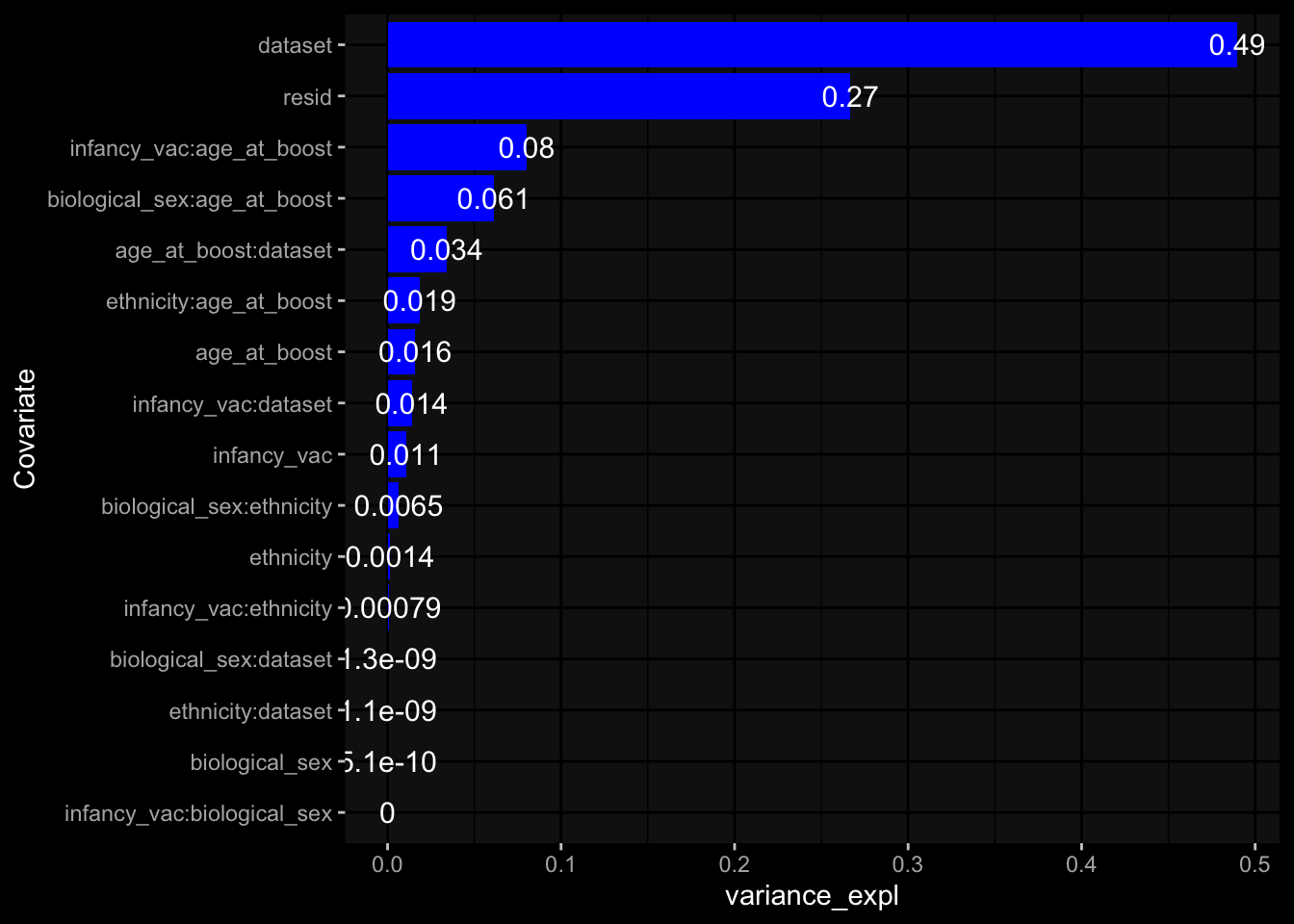Click the value label 0.019
The width and height of the screenshot is (1294, 924).
pyautogui.click(x=420, y=301)
